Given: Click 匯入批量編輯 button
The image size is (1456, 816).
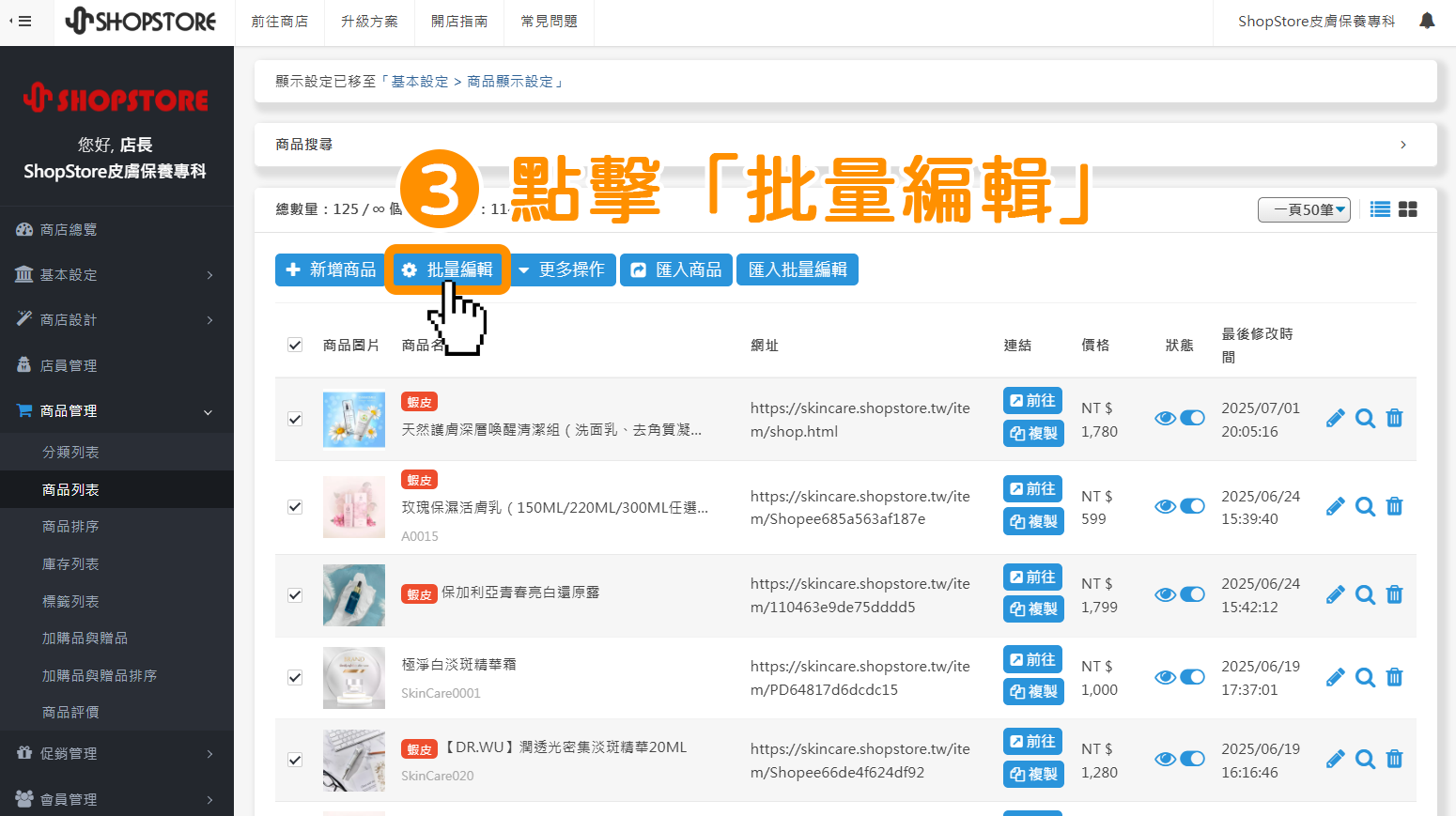Looking at the screenshot, I should [798, 269].
